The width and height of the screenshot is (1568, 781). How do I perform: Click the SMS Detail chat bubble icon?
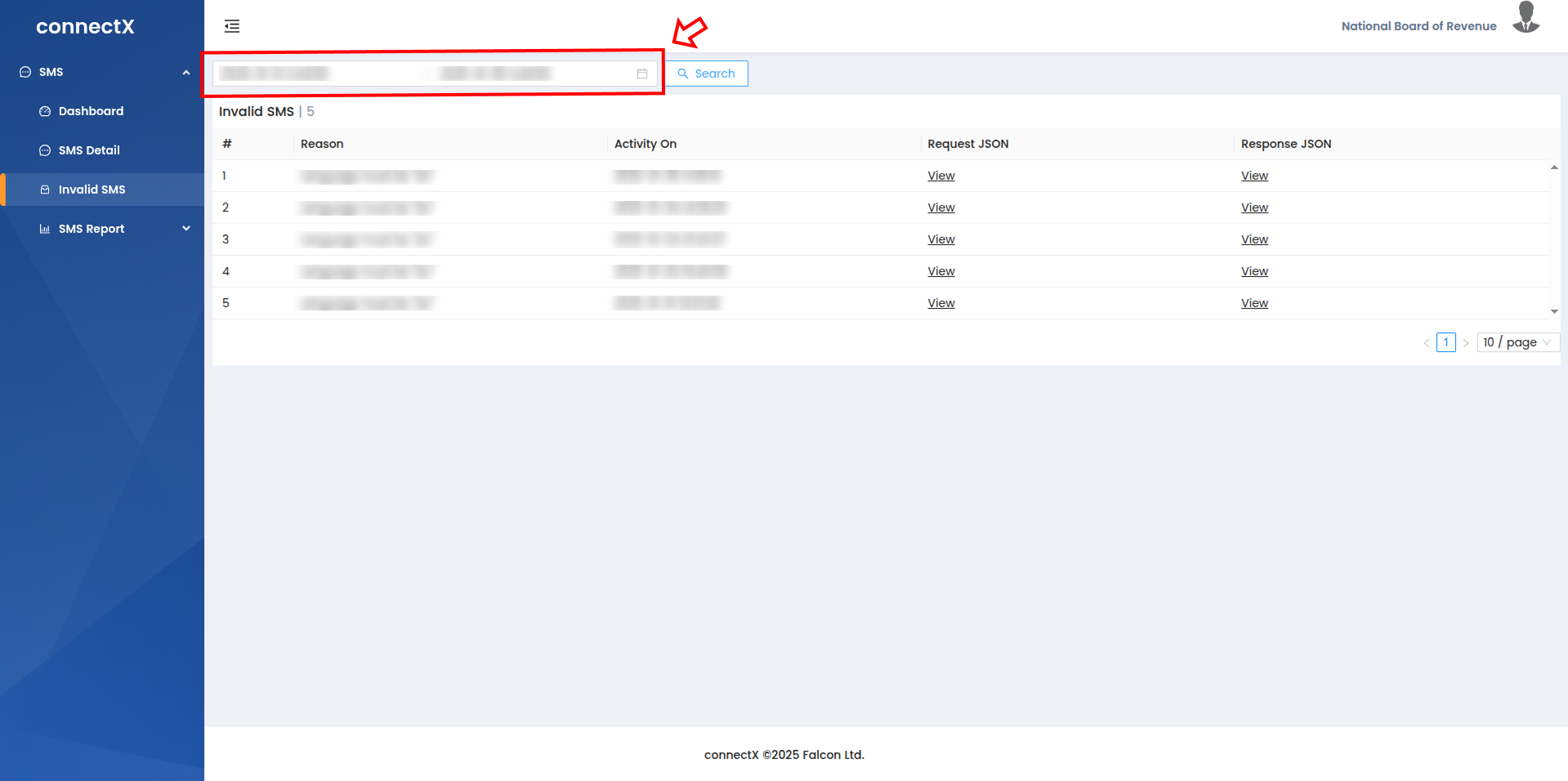45,150
